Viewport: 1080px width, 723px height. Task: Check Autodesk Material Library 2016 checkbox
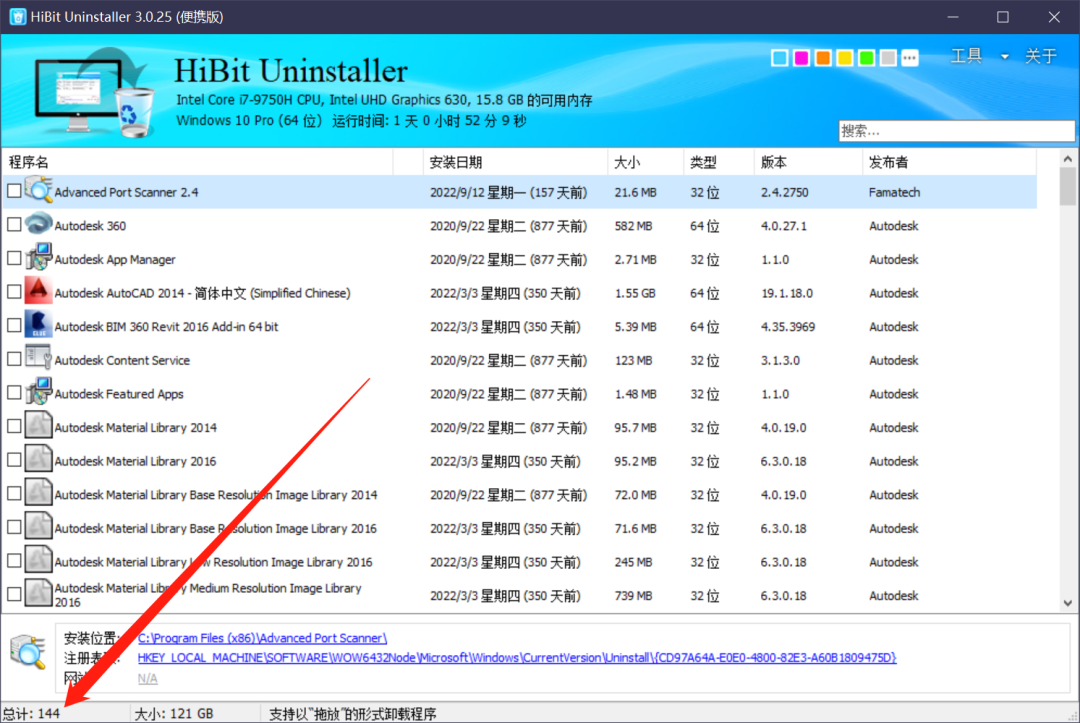[14, 460]
